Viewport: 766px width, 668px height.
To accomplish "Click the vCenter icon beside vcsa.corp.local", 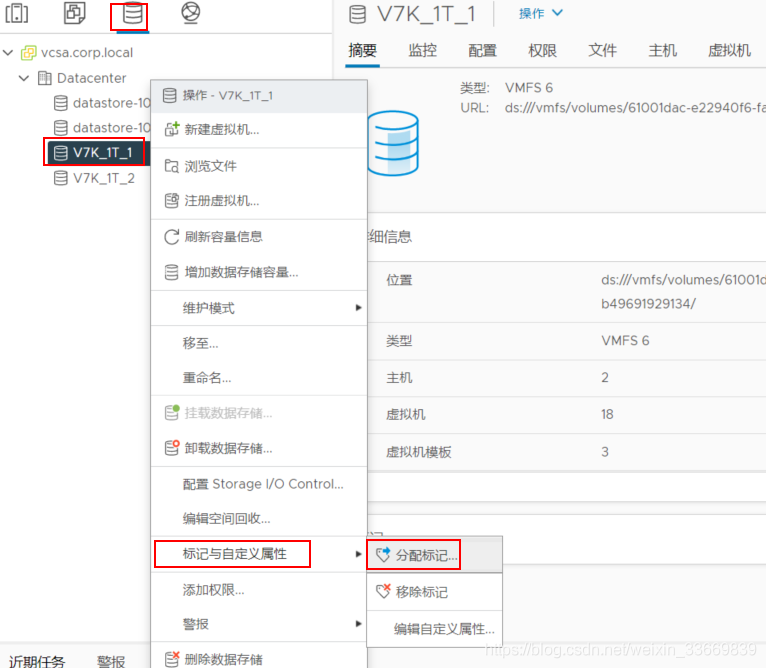I will [x=29, y=52].
